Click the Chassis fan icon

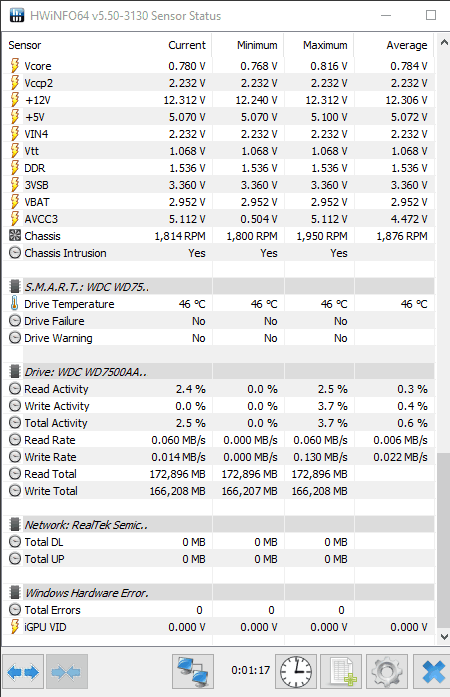point(15,236)
